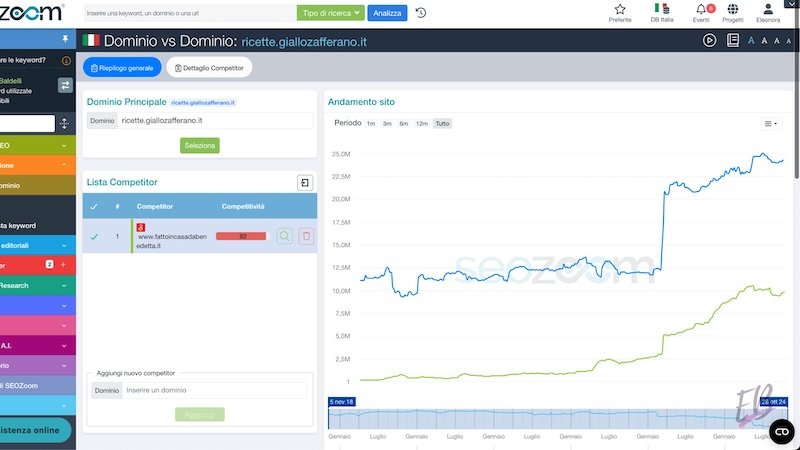Open Eleonora user profile icon
Image resolution: width=800 pixels, height=450 pixels.
[x=768, y=13]
